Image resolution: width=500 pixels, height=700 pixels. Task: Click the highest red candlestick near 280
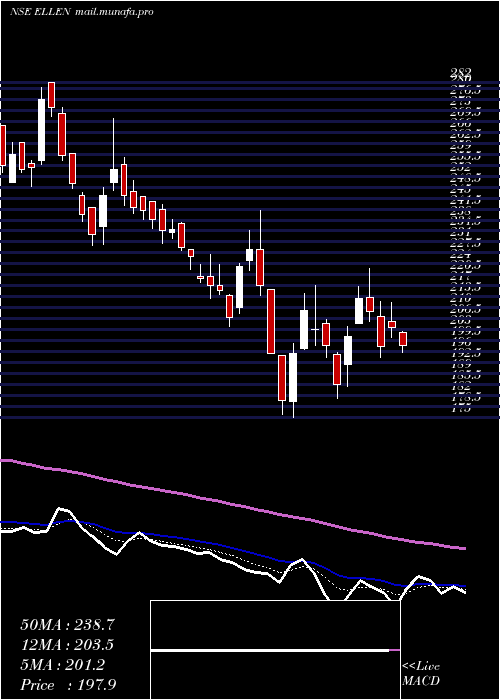pyautogui.click(x=51, y=95)
